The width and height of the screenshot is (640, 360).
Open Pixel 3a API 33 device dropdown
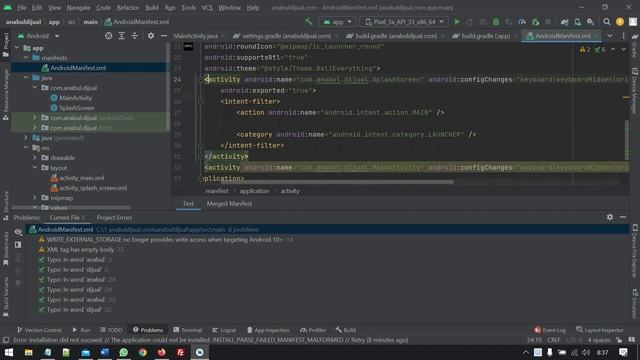404,22
